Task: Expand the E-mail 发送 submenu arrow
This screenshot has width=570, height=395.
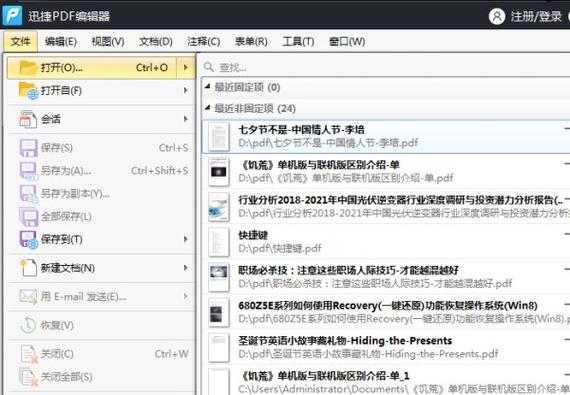Action: click(x=186, y=297)
